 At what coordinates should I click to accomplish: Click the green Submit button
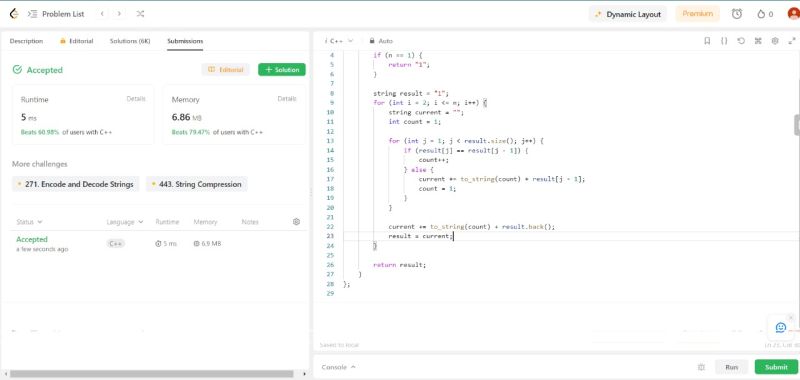776,367
